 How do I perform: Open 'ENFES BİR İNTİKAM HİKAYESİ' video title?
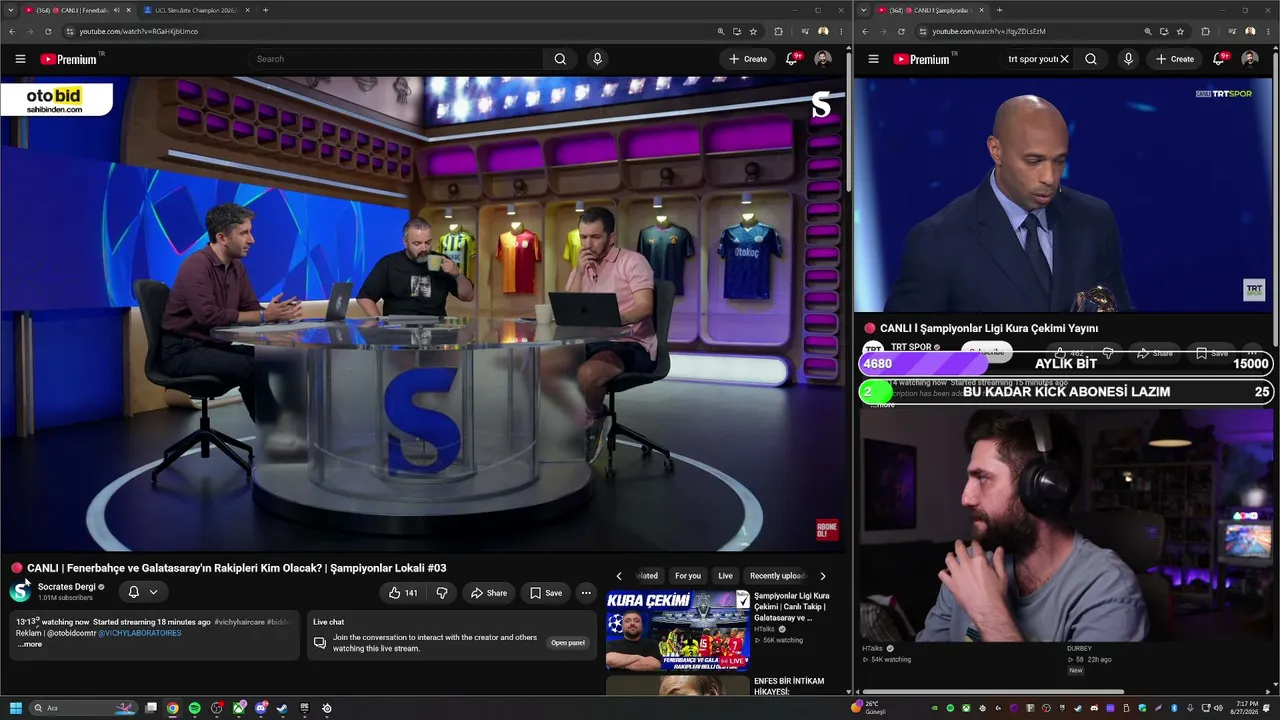click(x=789, y=686)
